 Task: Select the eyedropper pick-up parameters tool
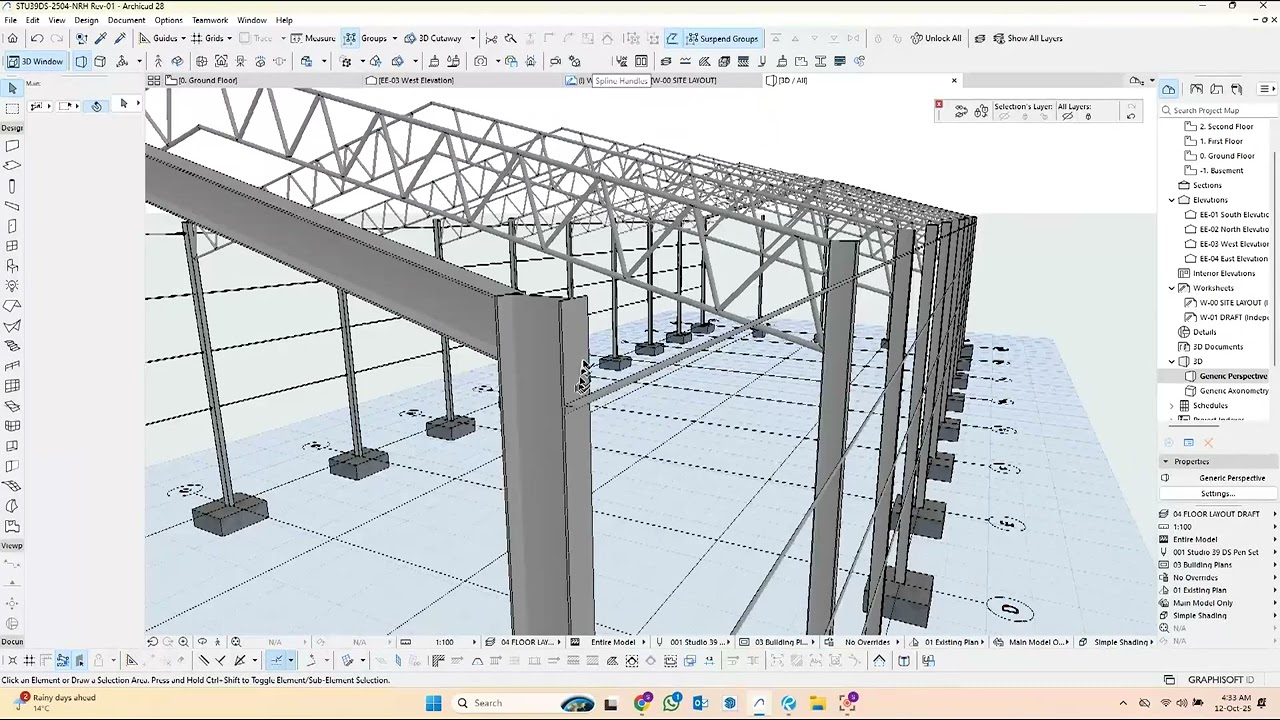101,38
